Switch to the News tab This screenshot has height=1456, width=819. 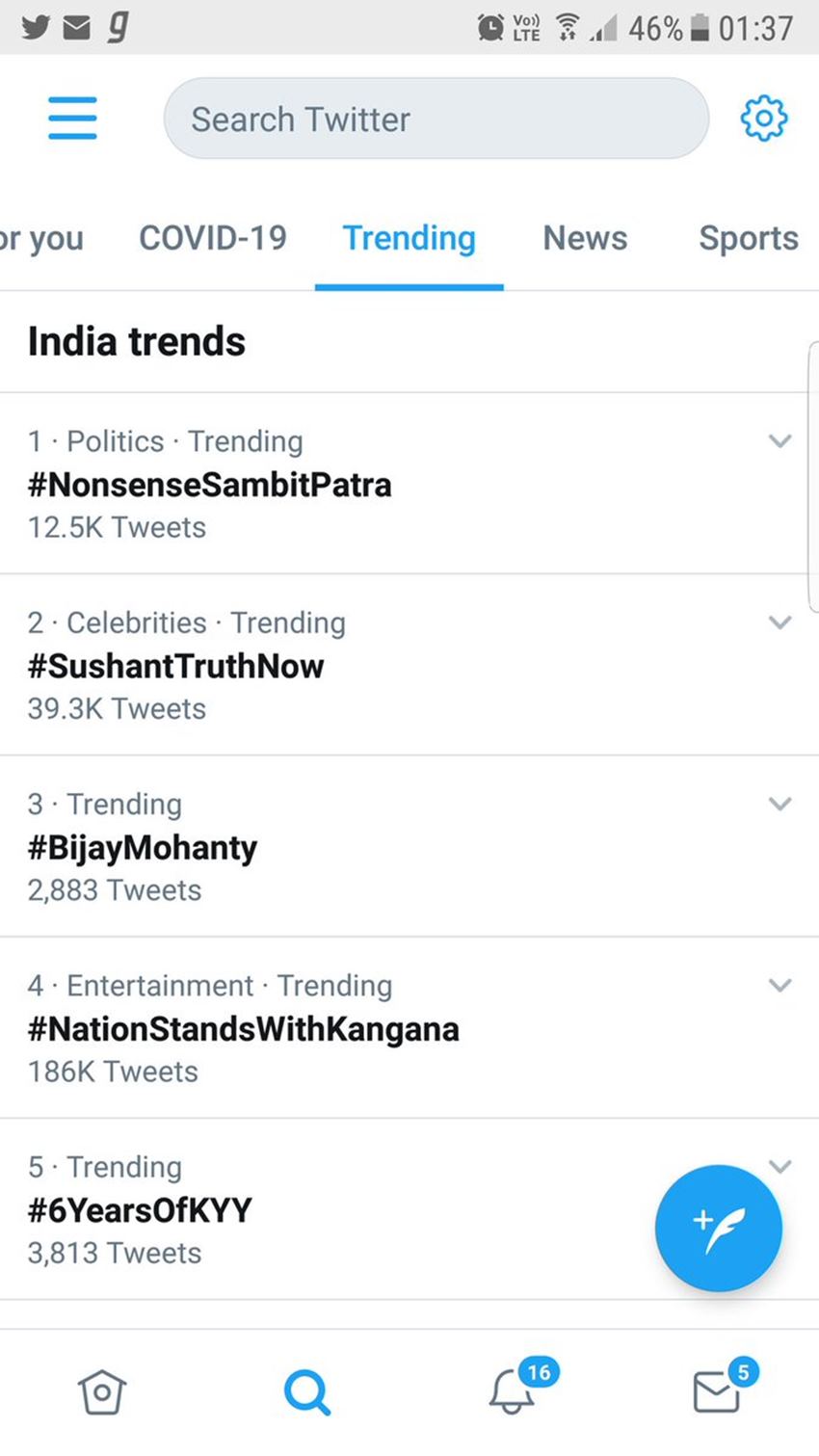[585, 238]
